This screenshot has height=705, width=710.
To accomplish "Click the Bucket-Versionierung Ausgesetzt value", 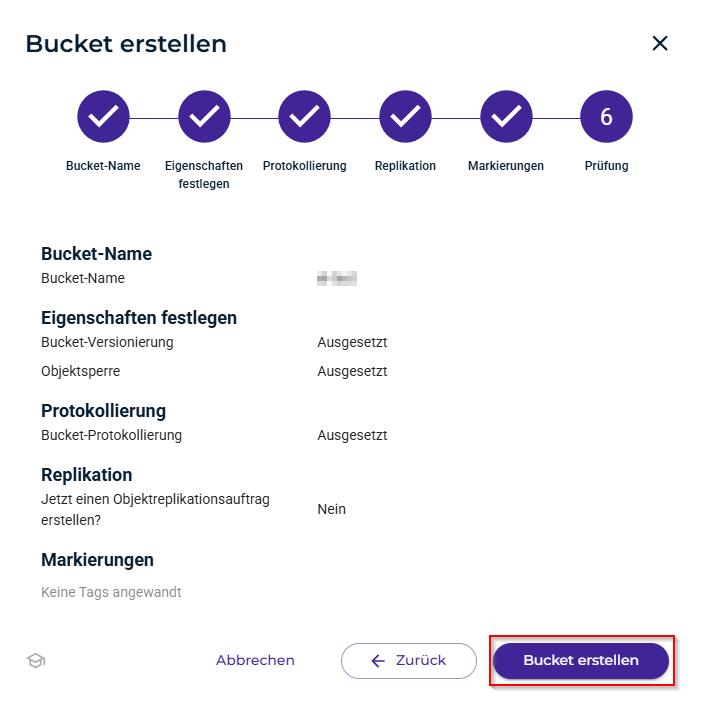I will click(x=352, y=342).
